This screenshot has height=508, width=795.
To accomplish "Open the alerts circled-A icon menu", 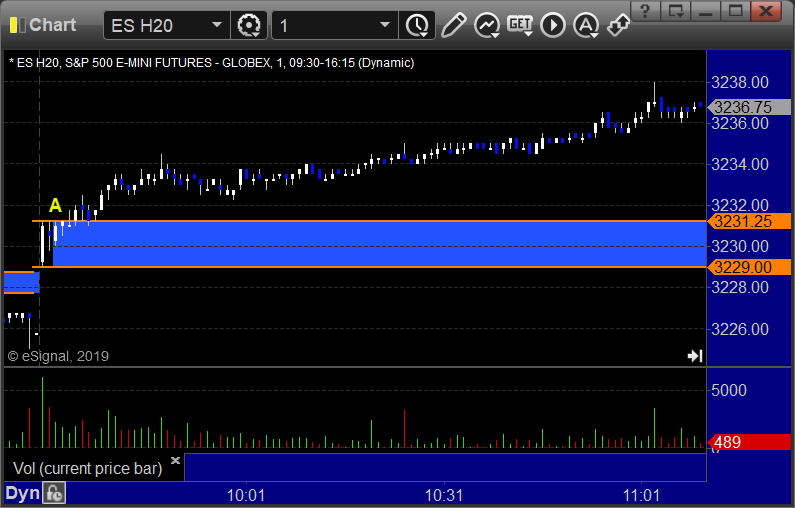I will click(586, 25).
